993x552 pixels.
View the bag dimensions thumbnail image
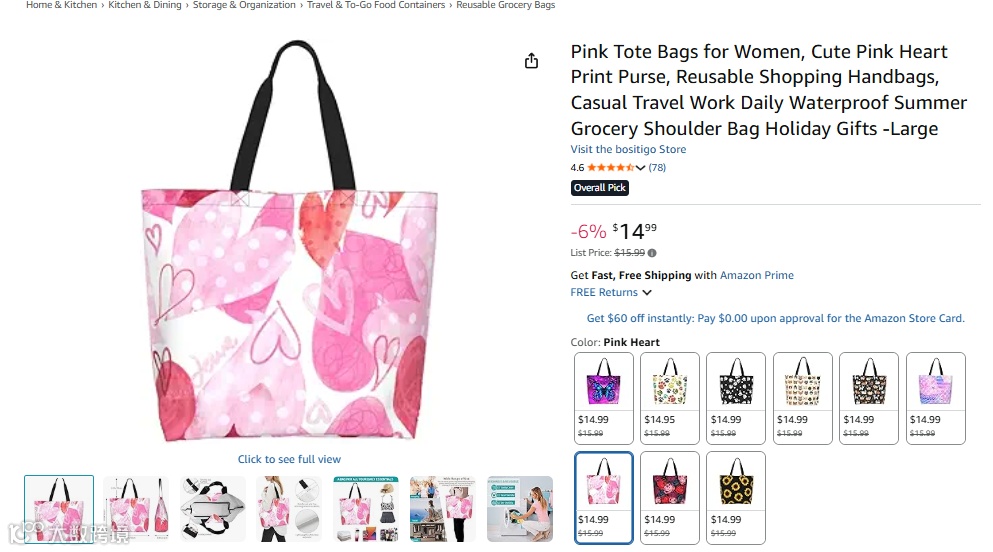pos(136,509)
